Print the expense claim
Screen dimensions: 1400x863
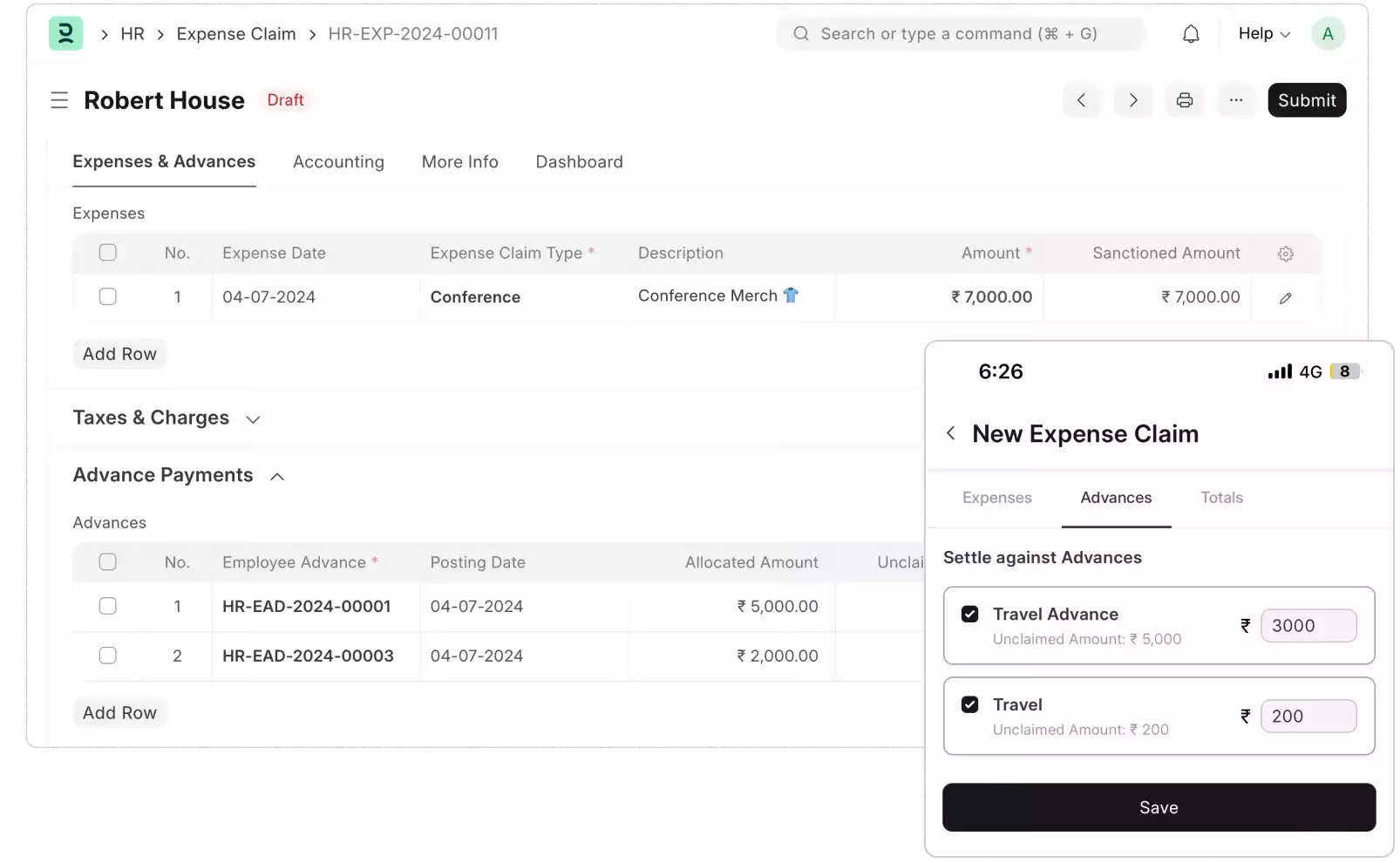[1185, 99]
